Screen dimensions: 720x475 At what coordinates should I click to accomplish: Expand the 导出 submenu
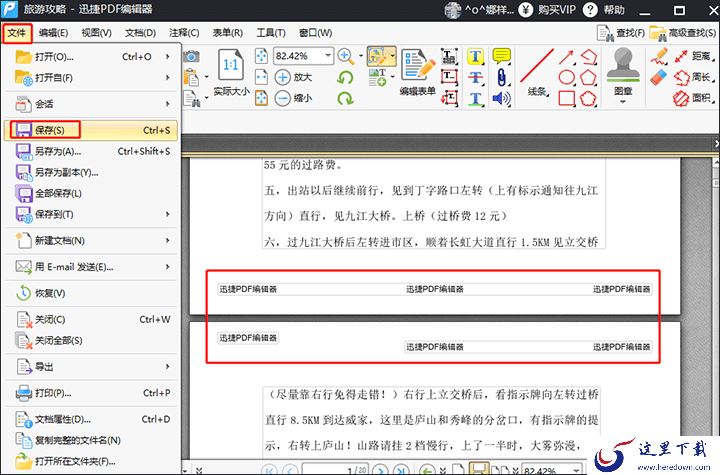click(x=92, y=367)
